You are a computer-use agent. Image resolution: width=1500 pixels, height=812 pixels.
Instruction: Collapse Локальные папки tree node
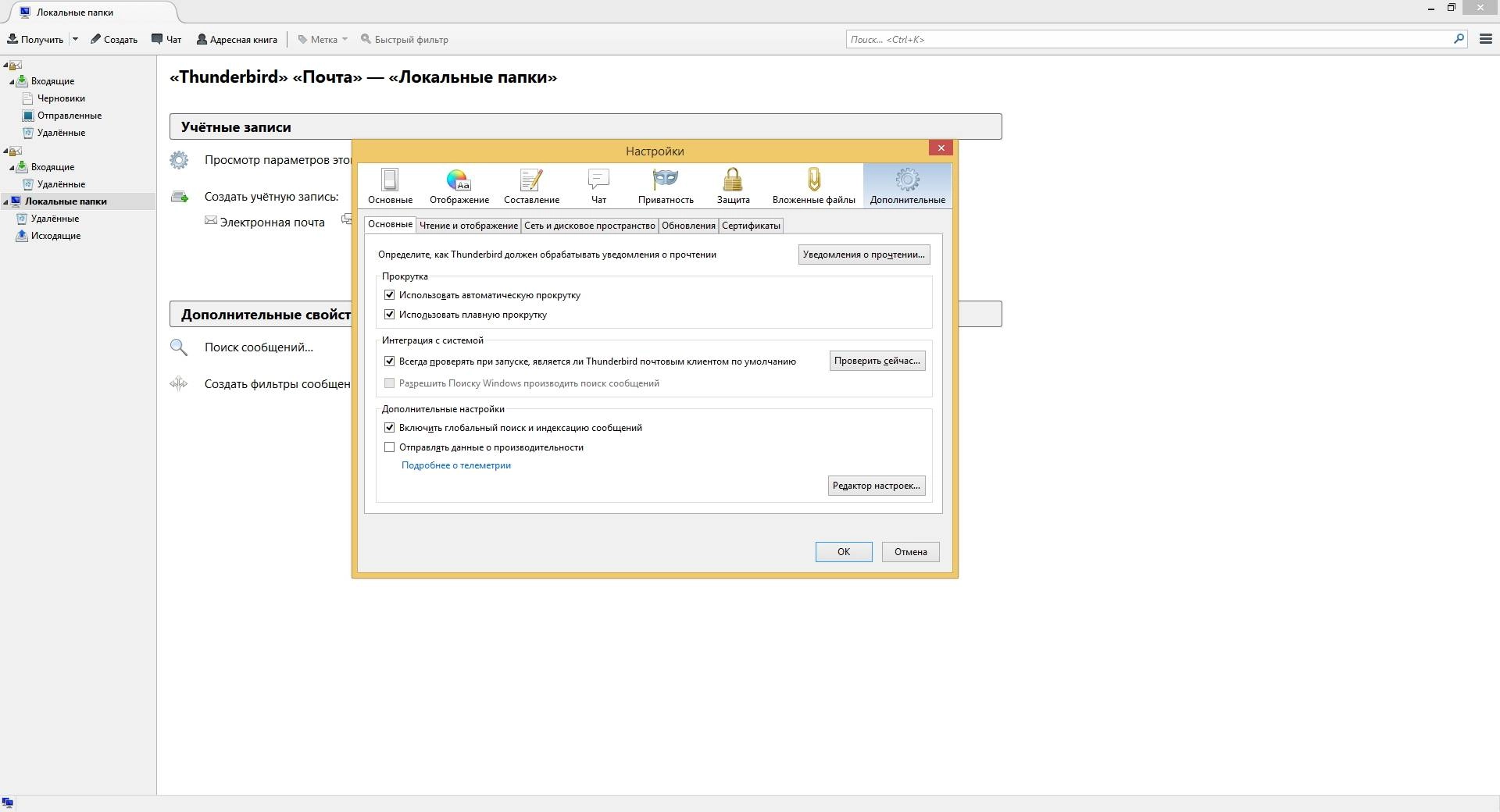pyautogui.click(x=5, y=202)
